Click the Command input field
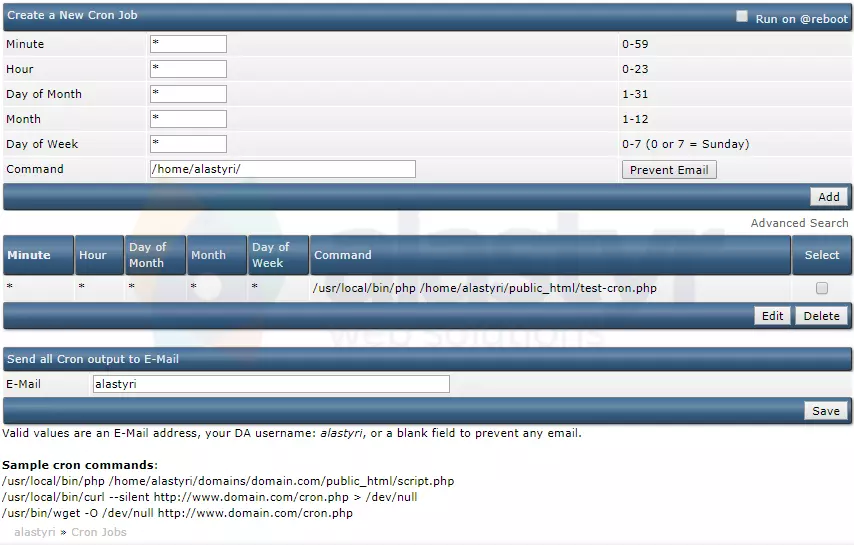Image resolution: width=854 pixels, height=545 pixels. (282, 169)
